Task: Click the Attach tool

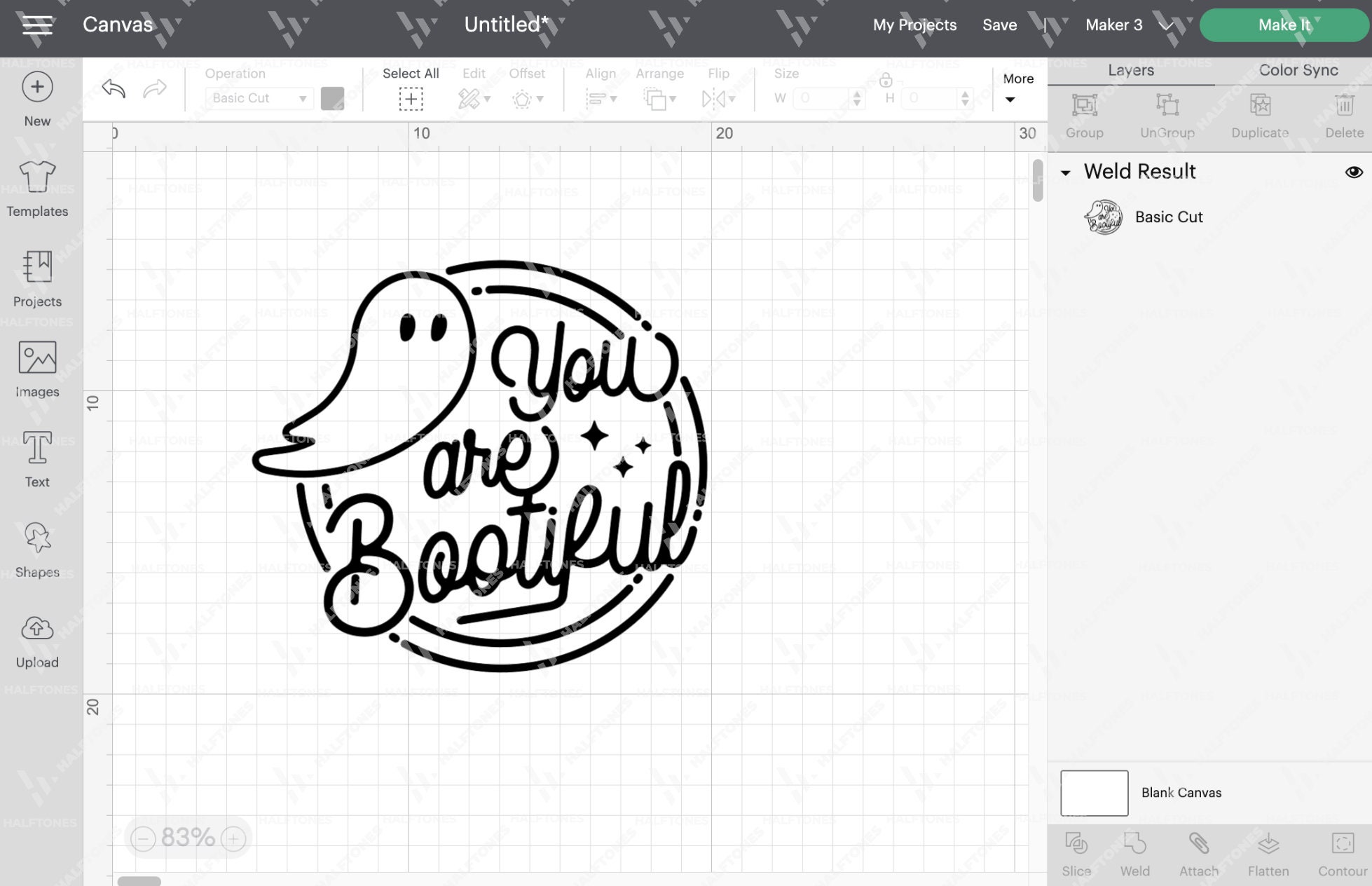Action: coord(1198,852)
